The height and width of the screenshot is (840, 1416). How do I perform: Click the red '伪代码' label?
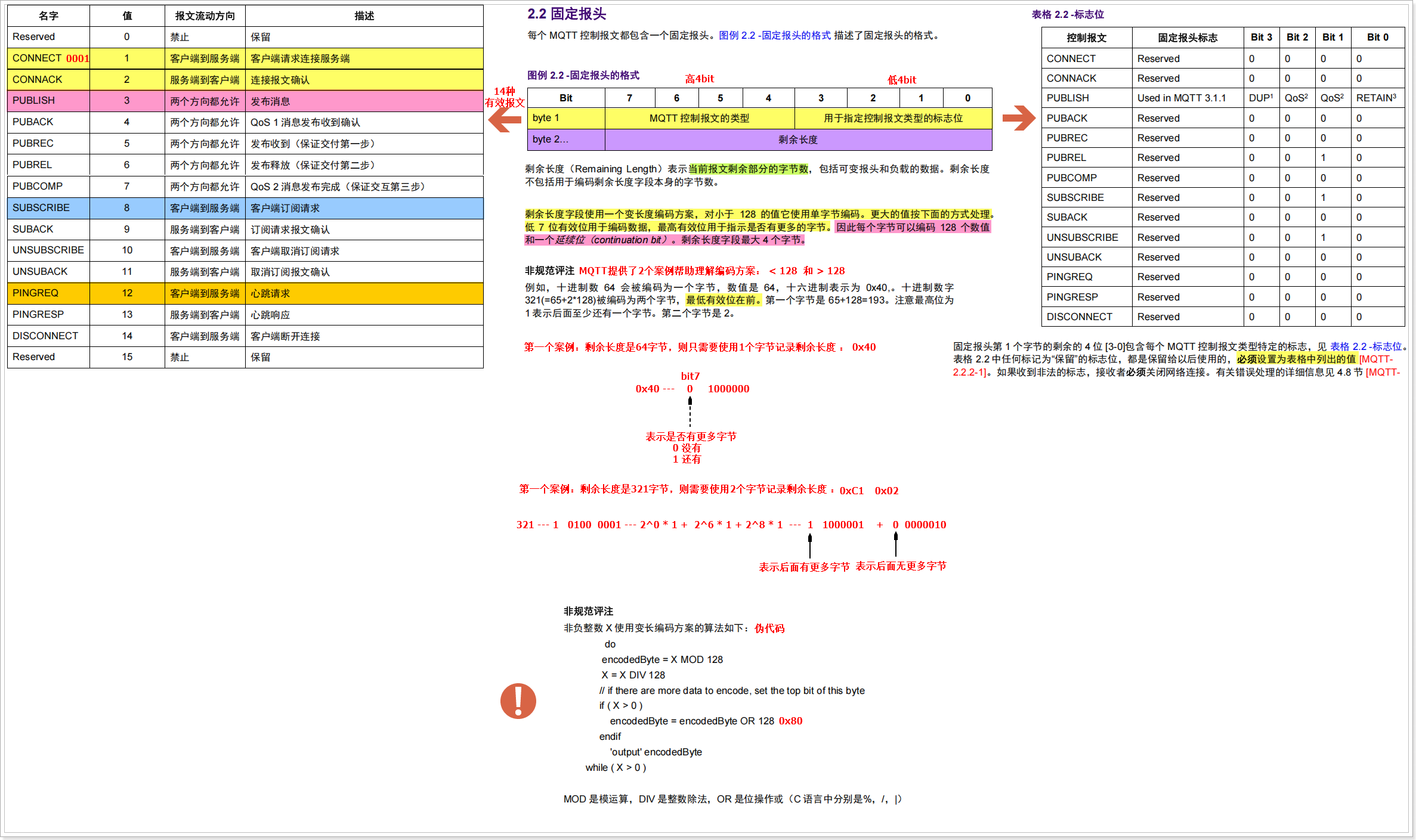click(x=769, y=628)
